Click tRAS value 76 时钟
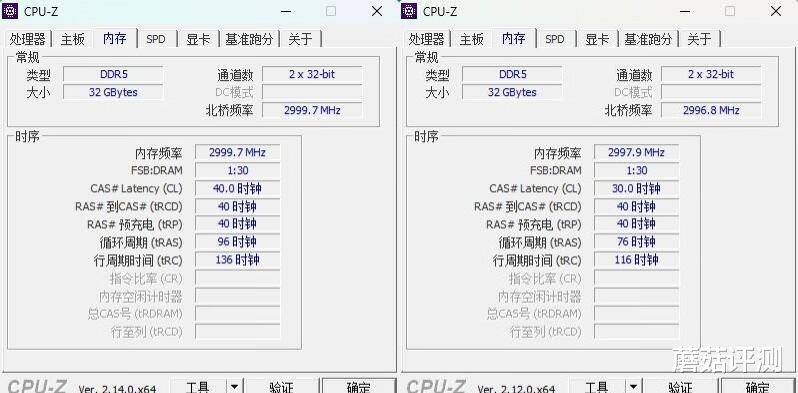798x393 pixels. point(637,242)
